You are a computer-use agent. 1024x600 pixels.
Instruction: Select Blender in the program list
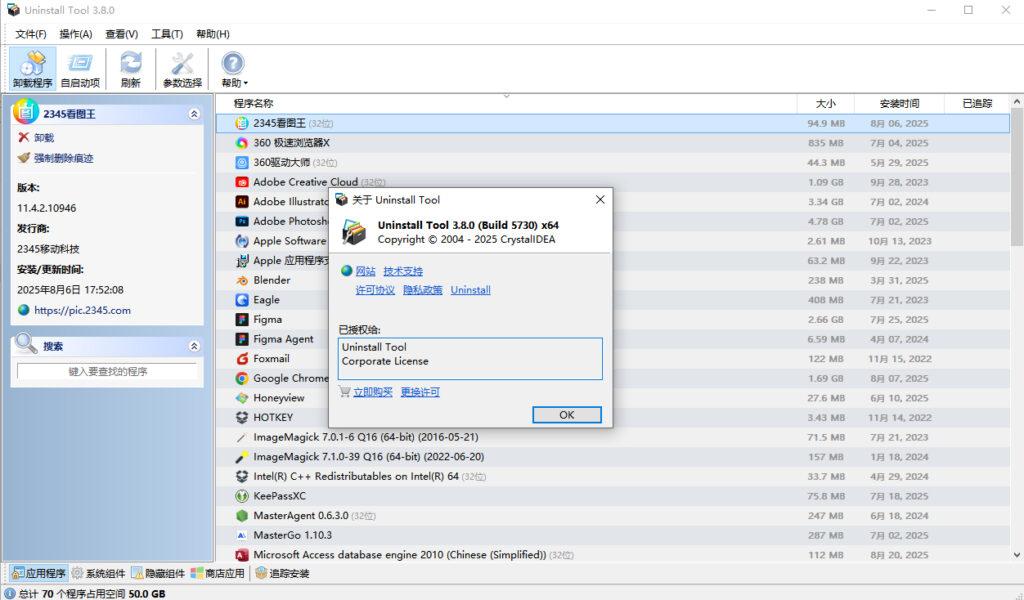272,281
